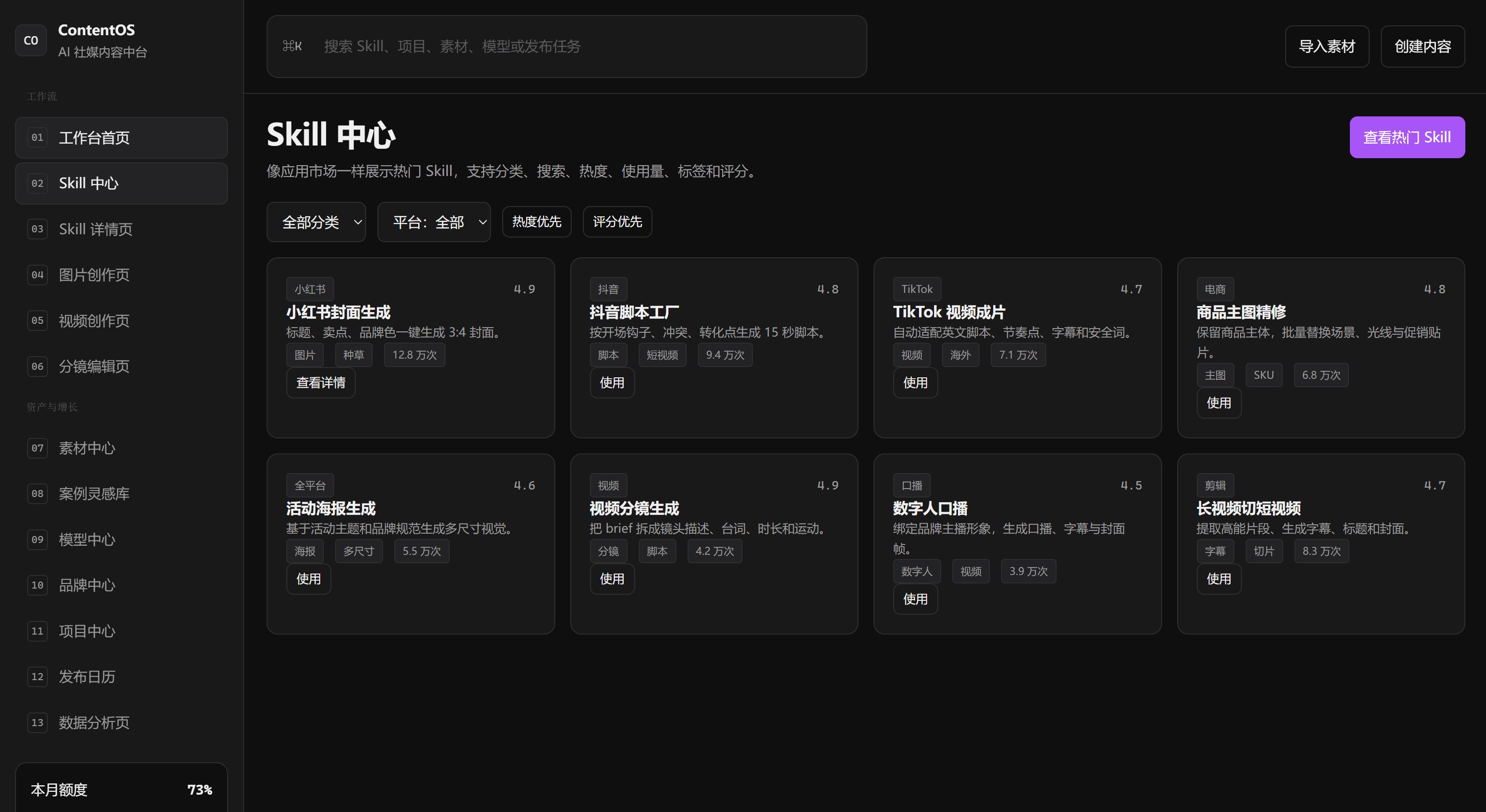Viewport: 1486px width, 812px height.
Task: Click the 多尺寸 tag chip
Action: 359,552
